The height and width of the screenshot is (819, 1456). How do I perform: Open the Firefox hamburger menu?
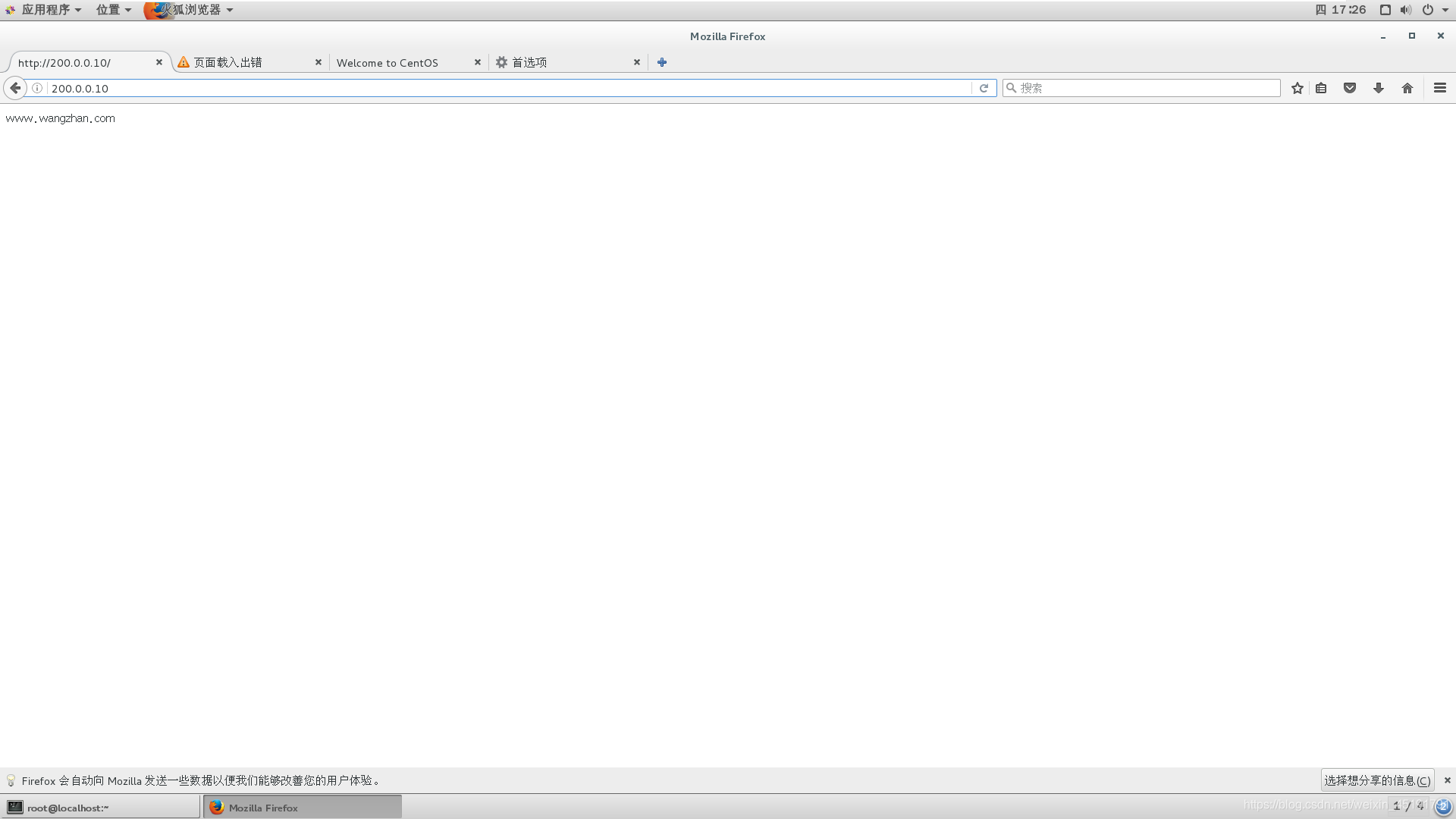[x=1440, y=88]
